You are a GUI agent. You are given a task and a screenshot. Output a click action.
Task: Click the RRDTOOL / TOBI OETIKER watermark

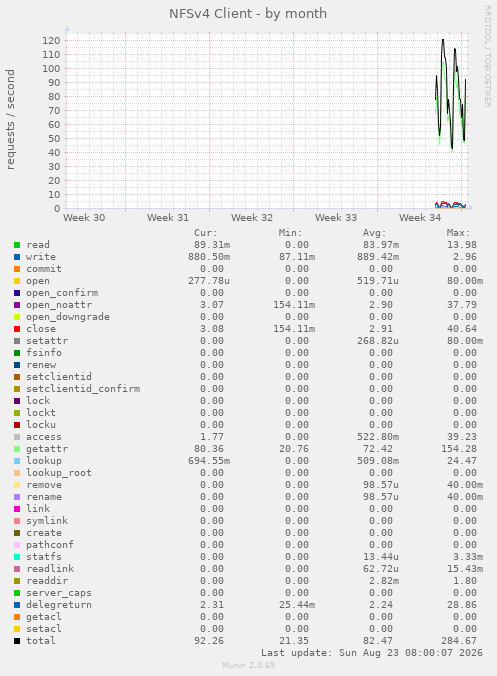pos(488,56)
